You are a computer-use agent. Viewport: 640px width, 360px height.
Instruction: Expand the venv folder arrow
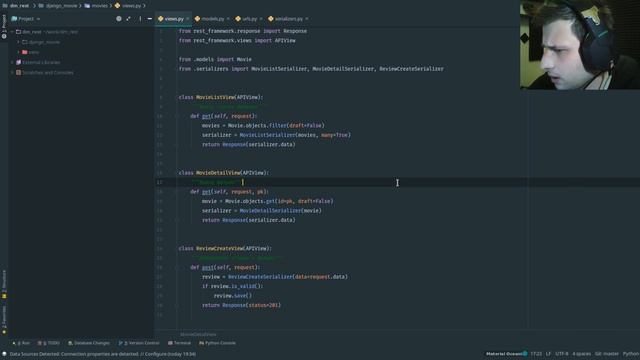pos(18,52)
